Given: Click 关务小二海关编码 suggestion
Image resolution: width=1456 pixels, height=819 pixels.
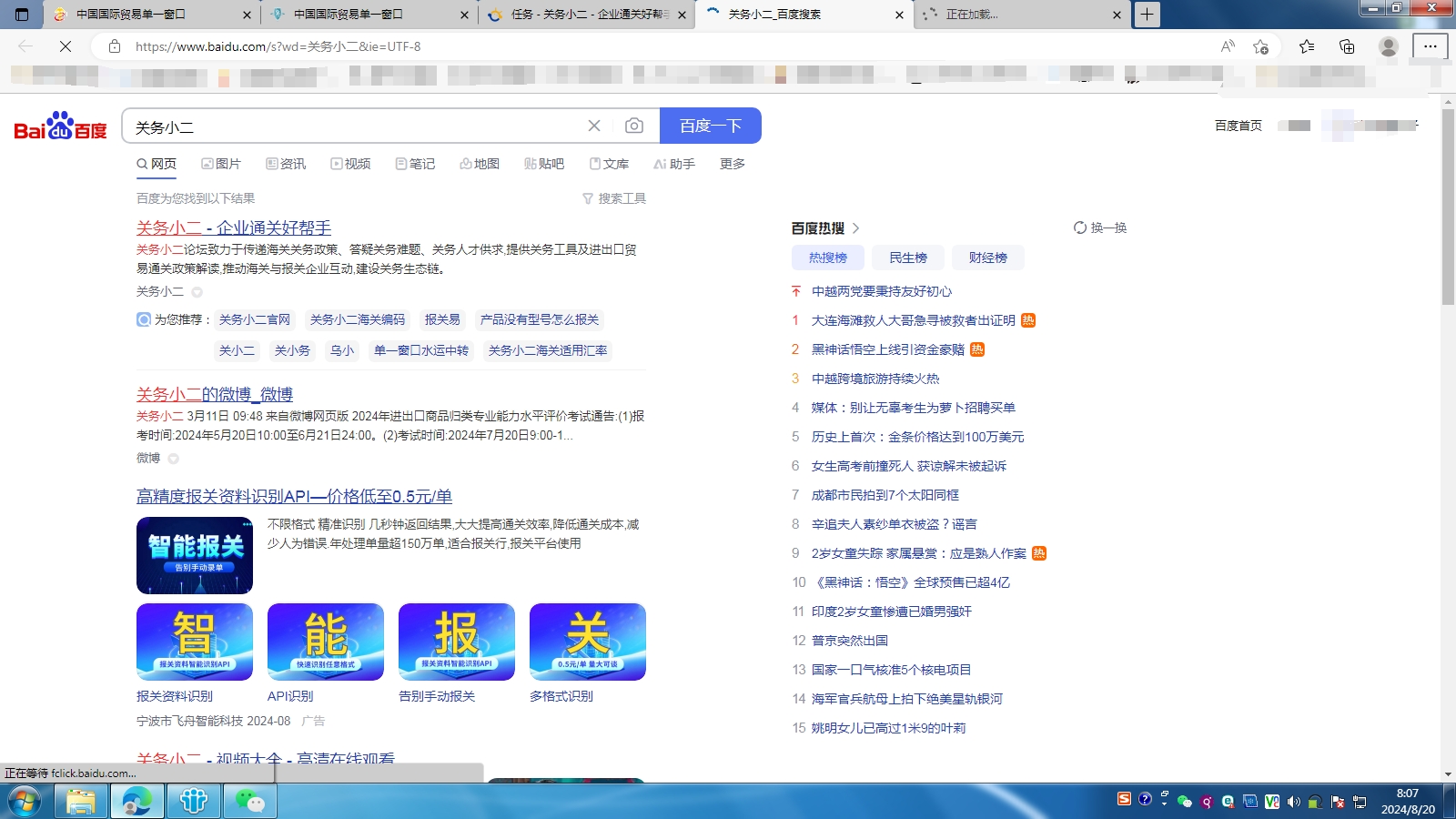Looking at the screenshot, I should [x=358, y=319].
